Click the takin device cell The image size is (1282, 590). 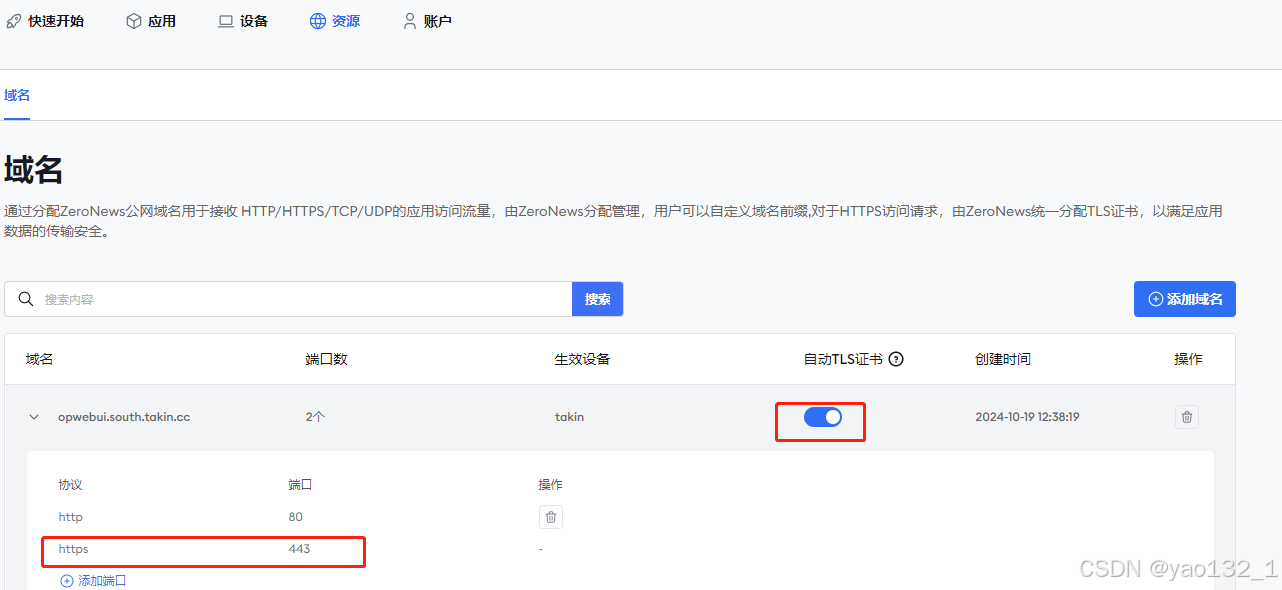tap(569, 417)
